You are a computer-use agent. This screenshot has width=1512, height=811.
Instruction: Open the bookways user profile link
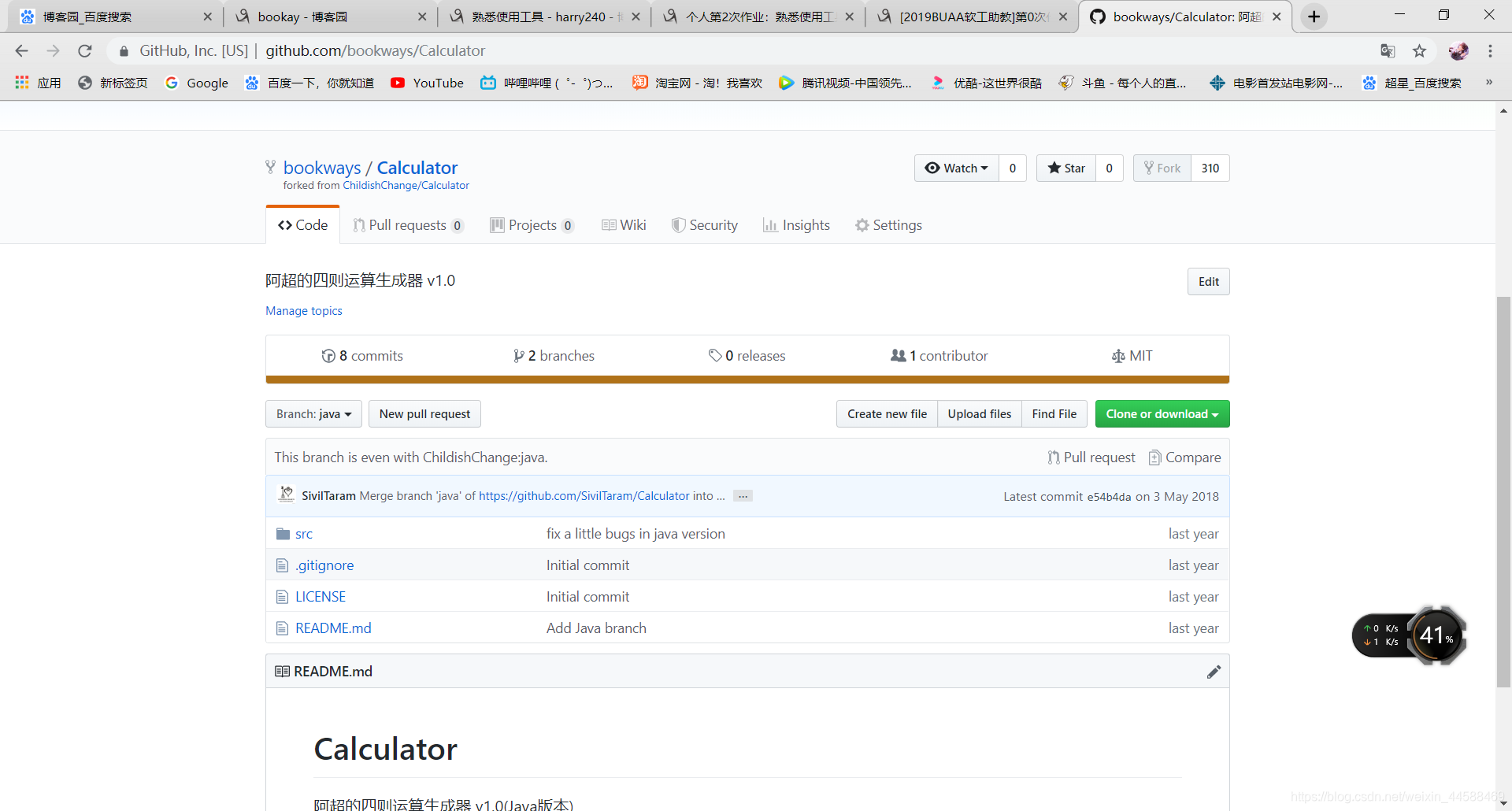[x=322, y=168]
